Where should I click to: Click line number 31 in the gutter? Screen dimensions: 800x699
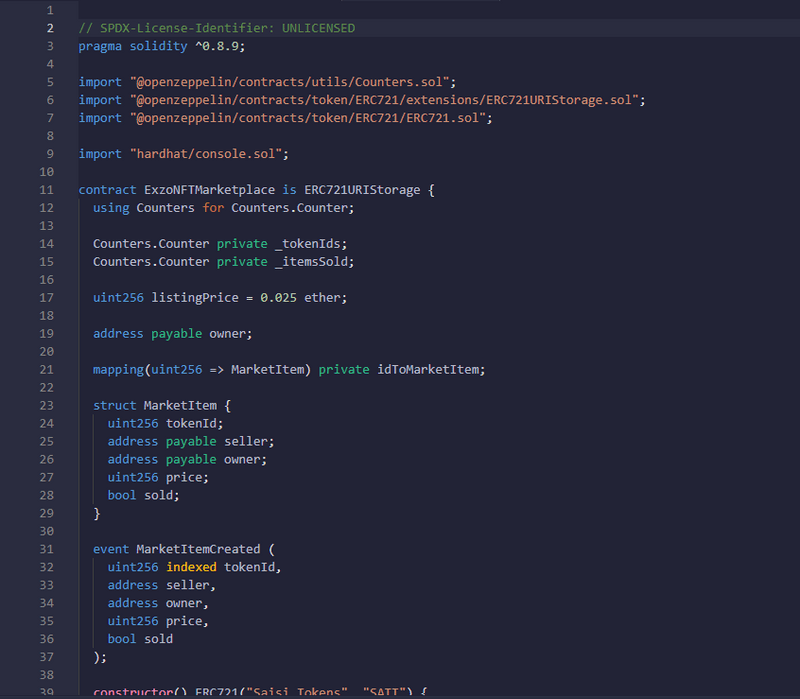point(46,549)
